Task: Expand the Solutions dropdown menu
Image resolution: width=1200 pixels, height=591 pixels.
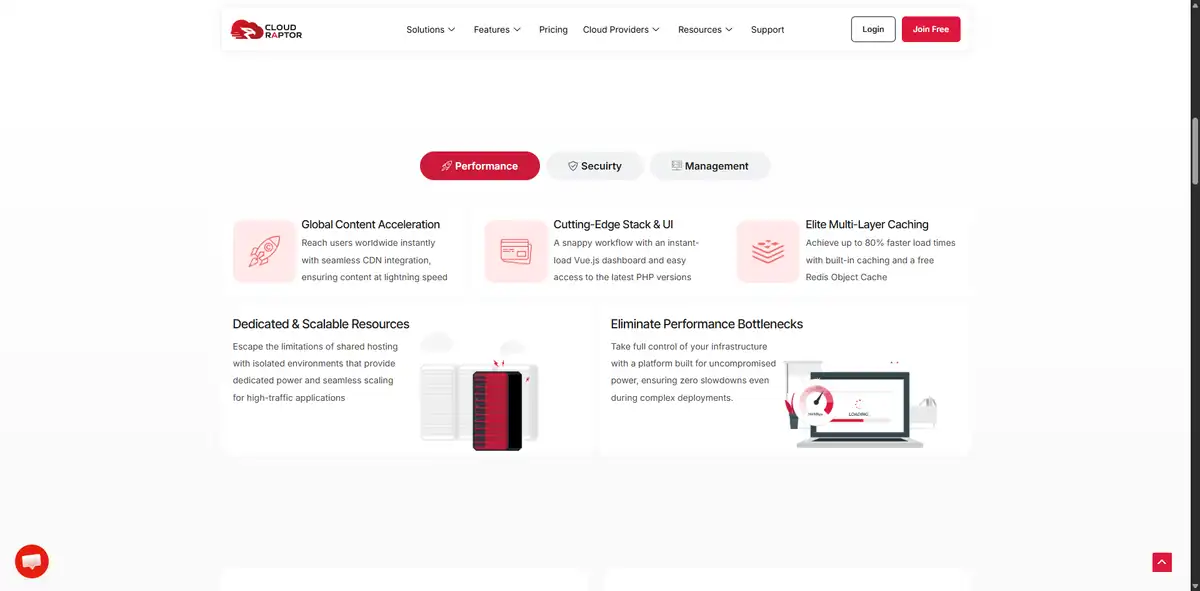Action: pyautogui.click(x=430, y=30)
